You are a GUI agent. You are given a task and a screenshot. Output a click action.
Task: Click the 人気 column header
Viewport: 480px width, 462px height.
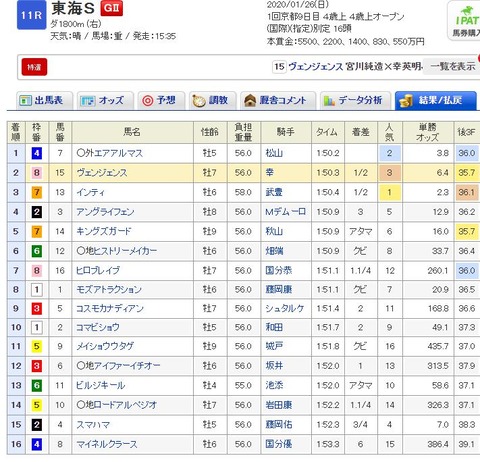coord(390,132)
